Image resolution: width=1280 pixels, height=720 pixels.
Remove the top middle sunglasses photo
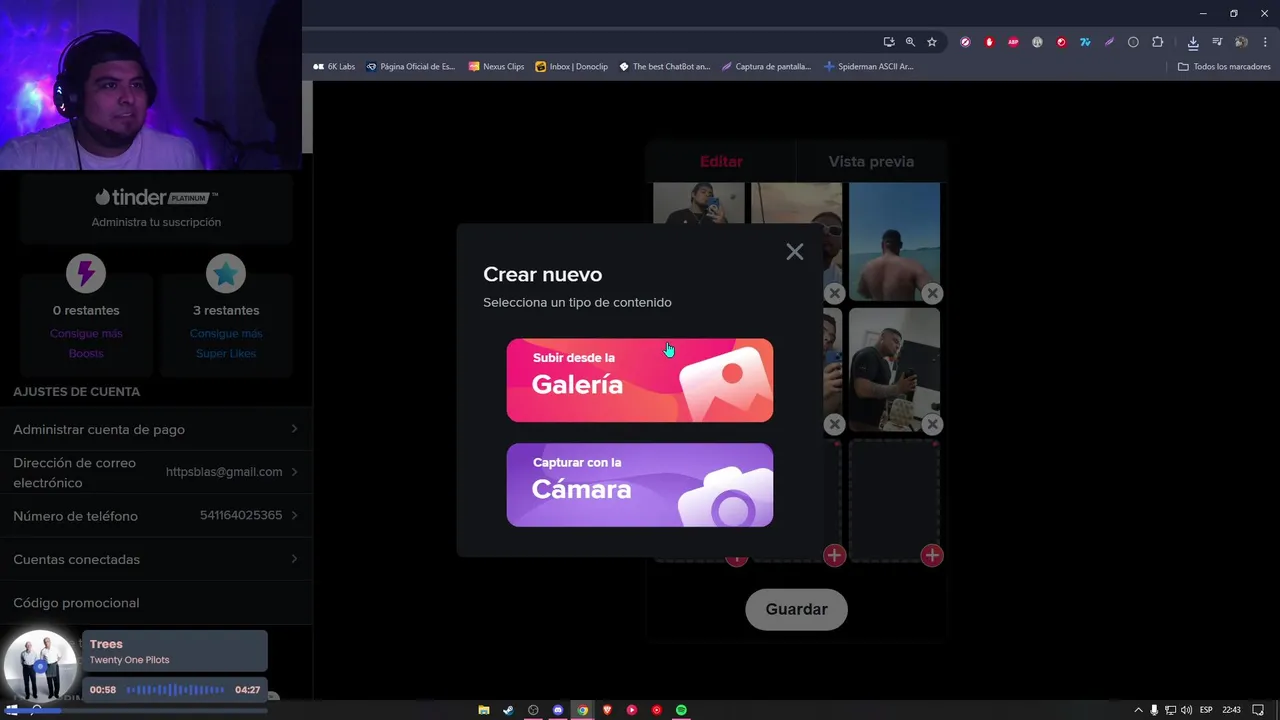[834, 293]
